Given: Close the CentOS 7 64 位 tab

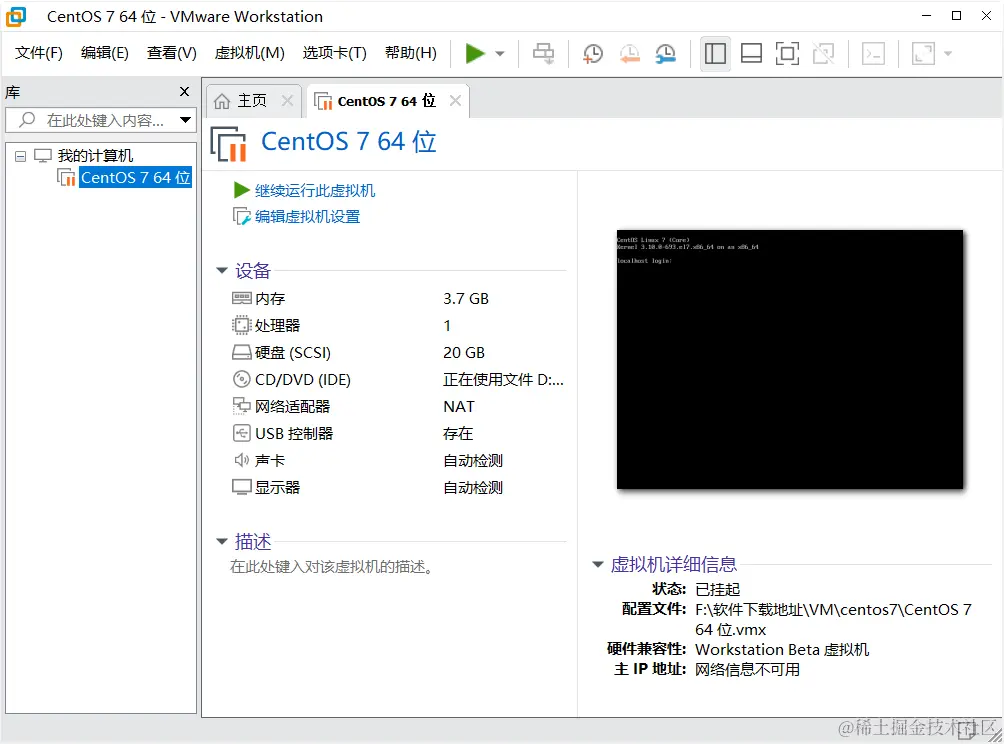Looking at the screenshot, I should coord(455,101).
